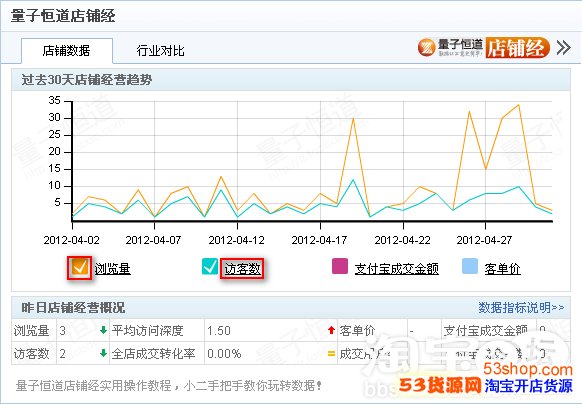The height and width of the screenshot is (404, 582).
Task: Select the 店铺数据 tab
Action: point(67,50)
